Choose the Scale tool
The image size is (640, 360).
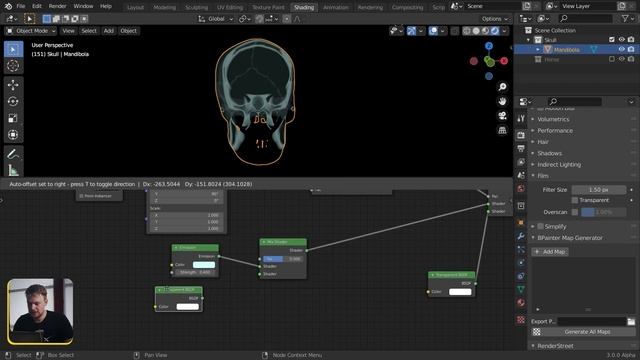(x=13, y=118)
